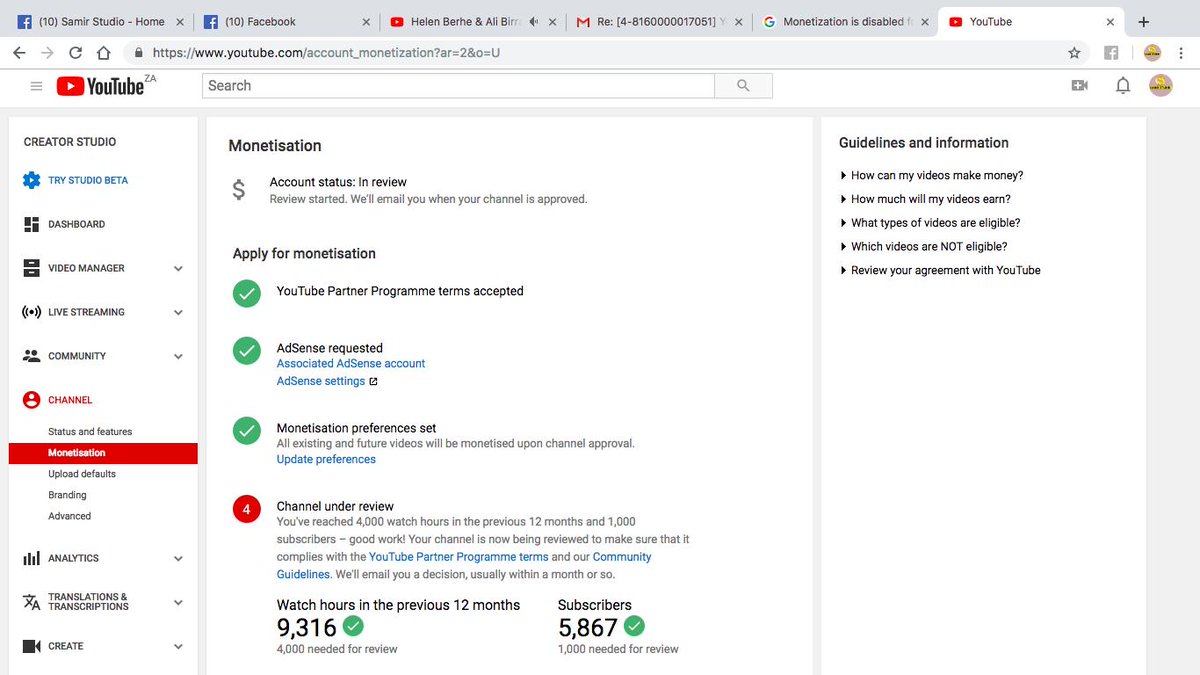Click the 5,867 subscribers value

coord(588,627)
